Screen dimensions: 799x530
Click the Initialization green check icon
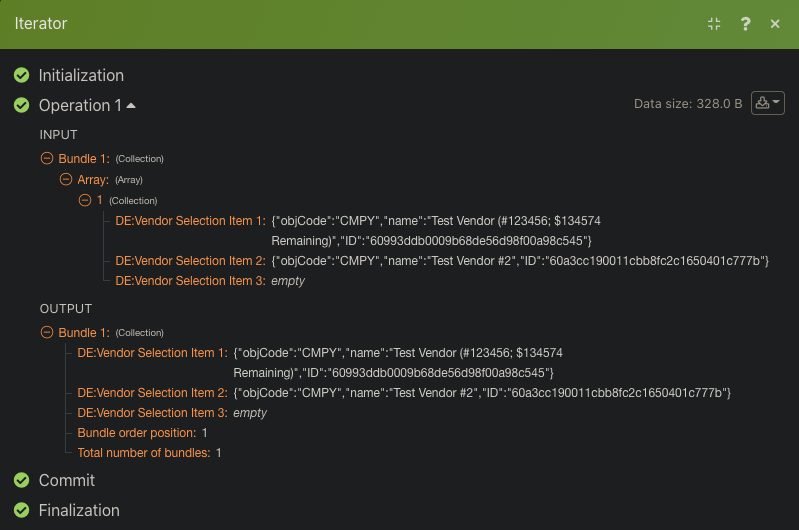(x=21, y=75)
